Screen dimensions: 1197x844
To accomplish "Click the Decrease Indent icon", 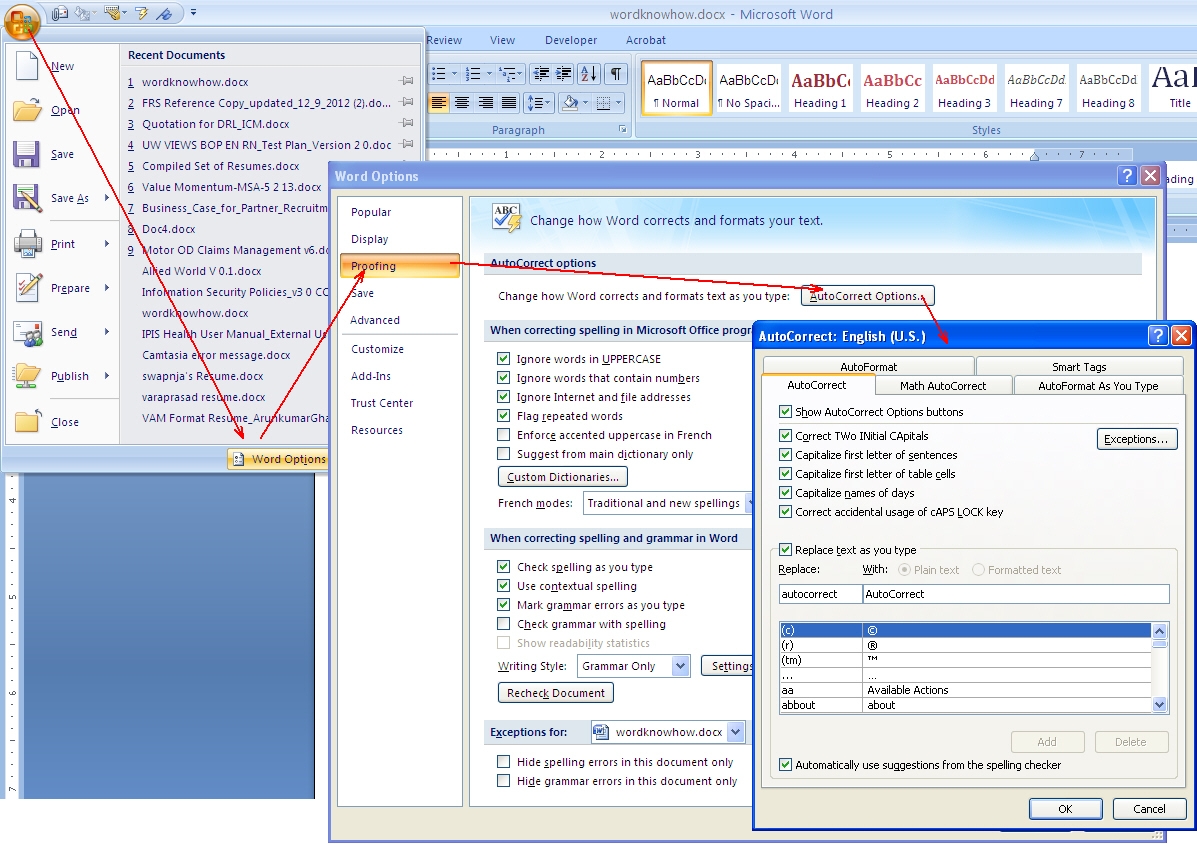I will coord(541,74).
